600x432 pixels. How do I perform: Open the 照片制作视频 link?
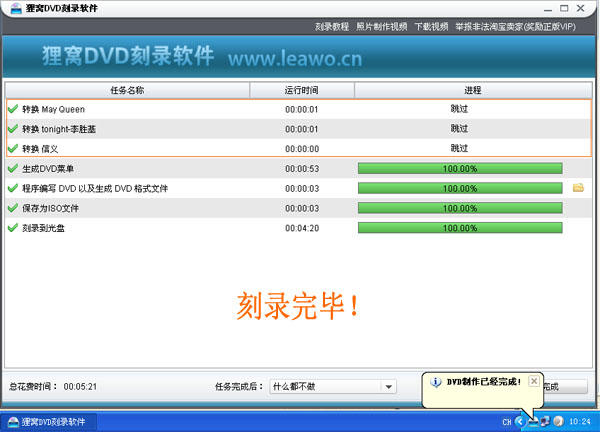(x=382, y=26)
